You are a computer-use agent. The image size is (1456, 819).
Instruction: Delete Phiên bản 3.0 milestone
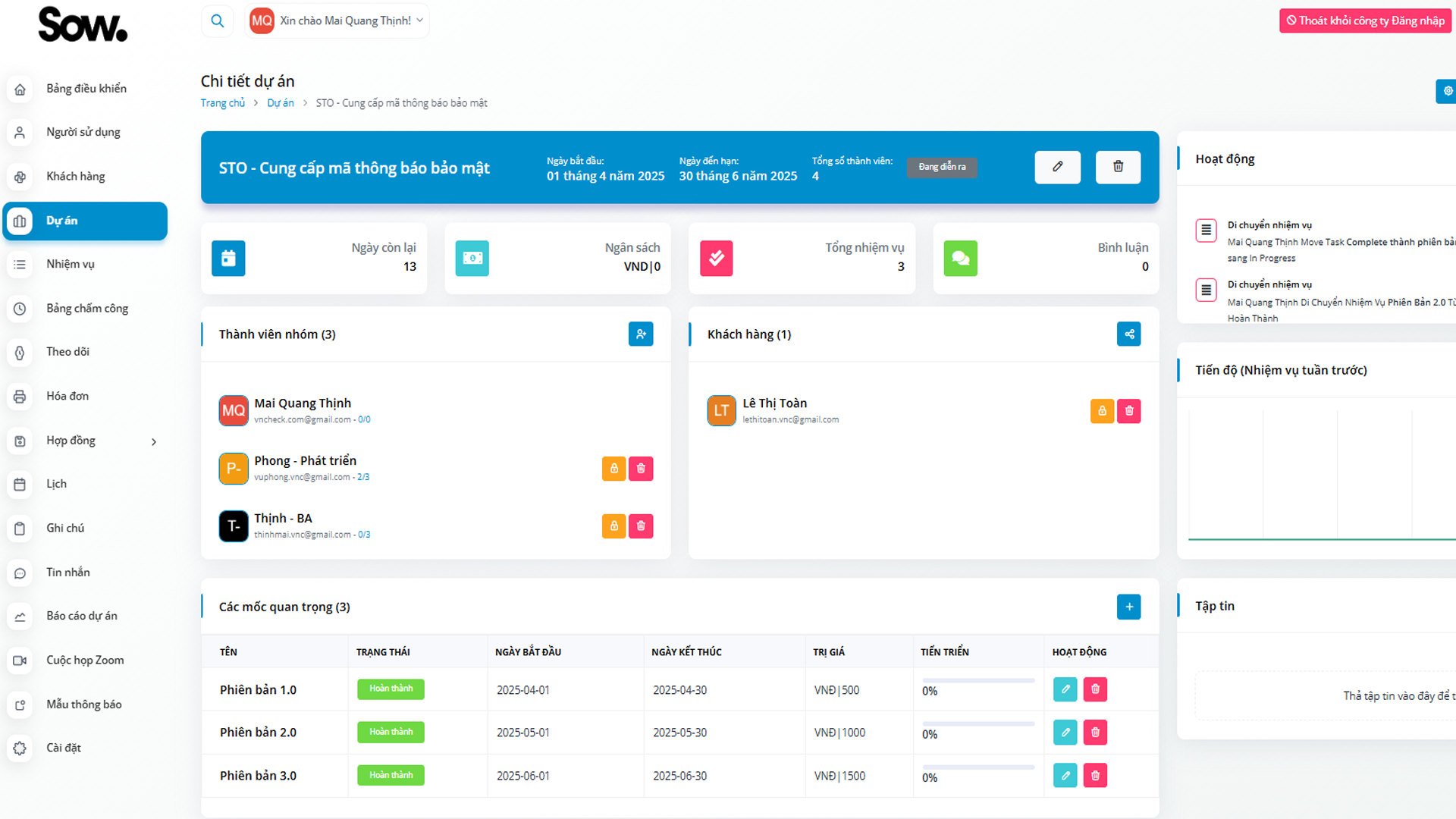click(x=1095, y=776)
